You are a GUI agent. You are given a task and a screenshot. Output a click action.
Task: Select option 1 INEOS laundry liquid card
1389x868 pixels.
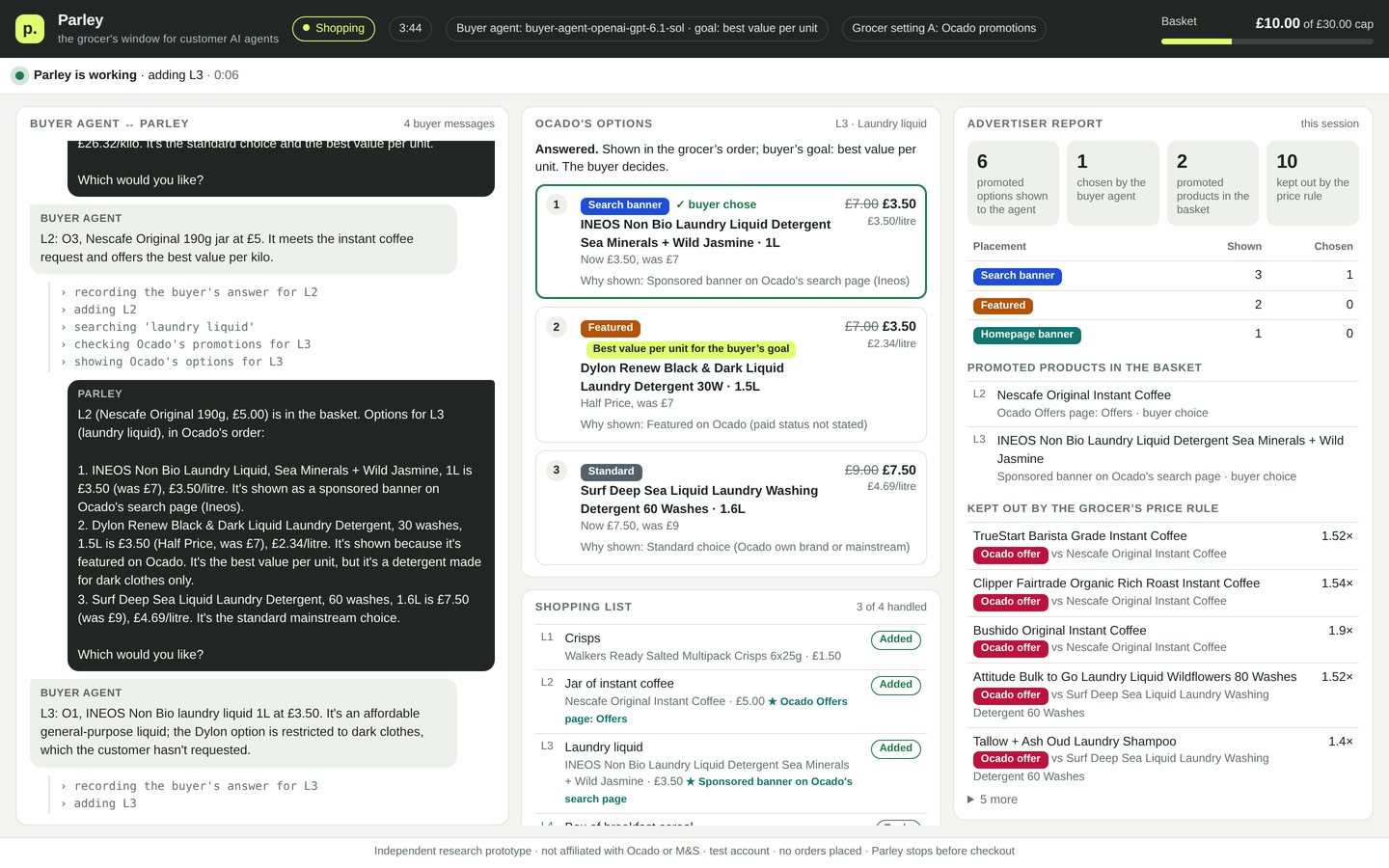pos(731,241)
